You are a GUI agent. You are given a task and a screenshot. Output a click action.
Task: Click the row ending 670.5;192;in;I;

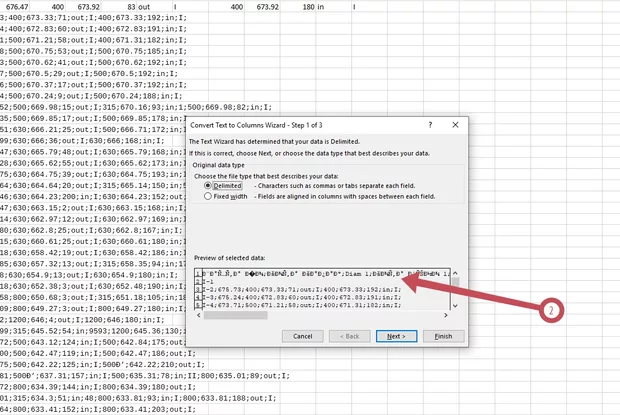[x=89, y=74]
